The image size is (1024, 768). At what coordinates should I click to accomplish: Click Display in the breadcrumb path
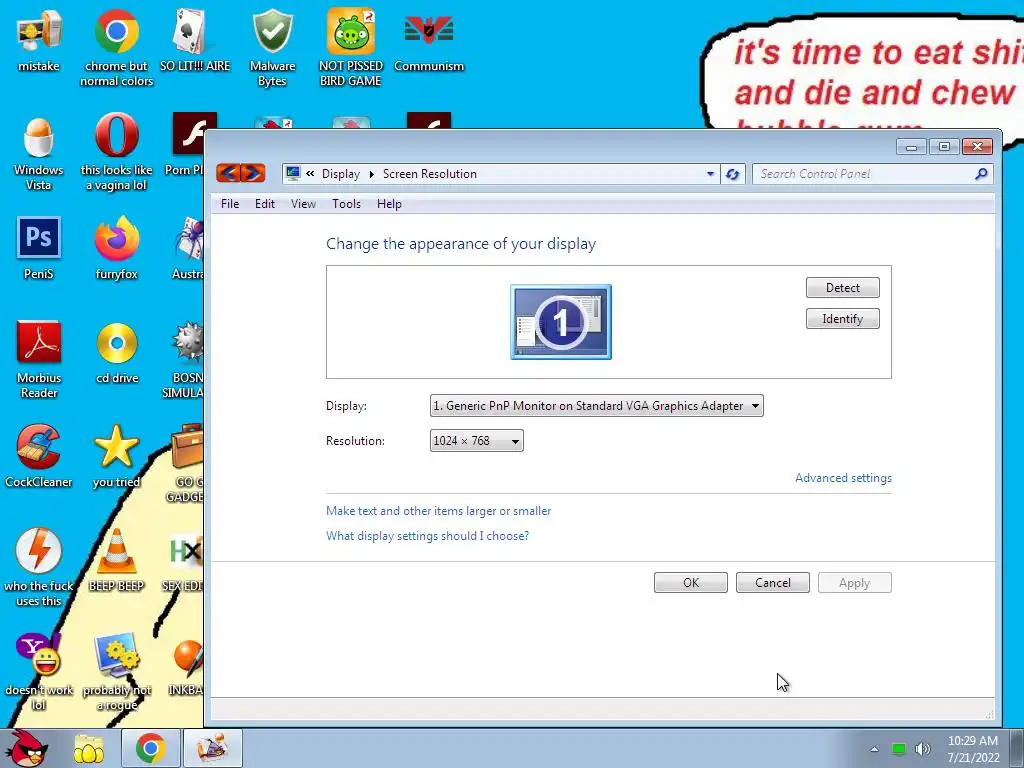coord(341,174)
